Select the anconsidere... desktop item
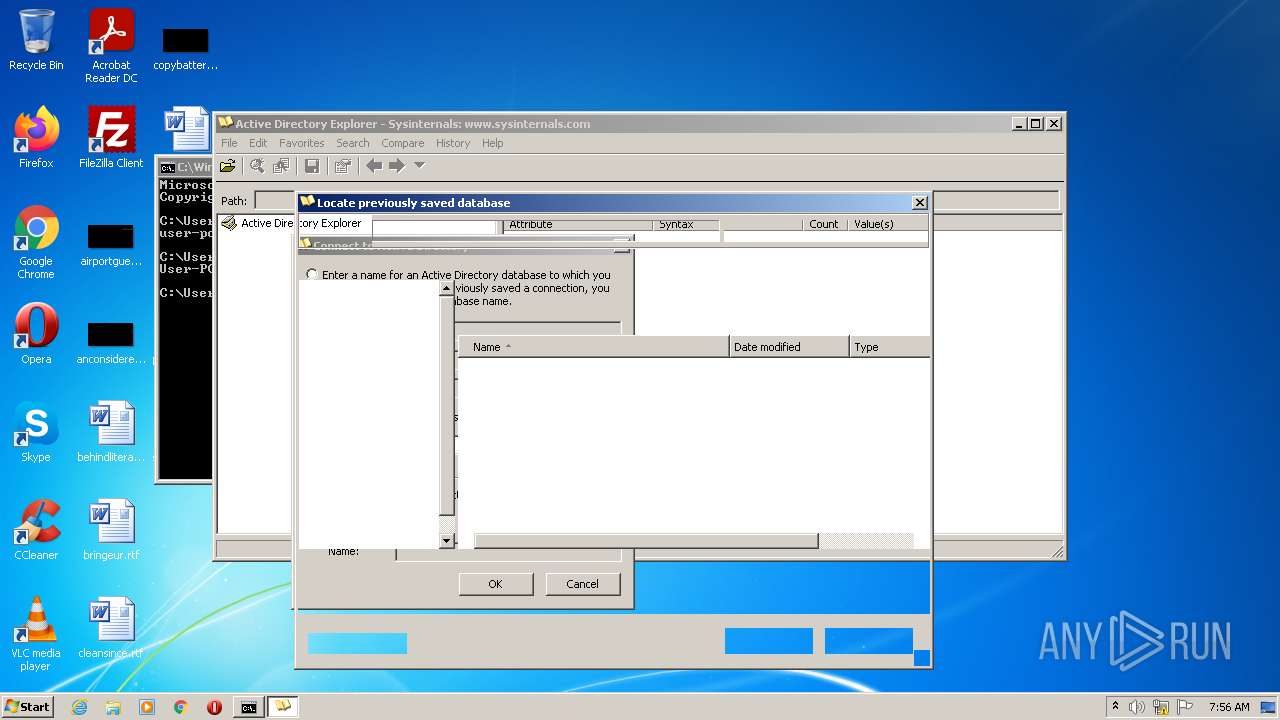The height and width of the screenshot is (720, 1280). 111,342
